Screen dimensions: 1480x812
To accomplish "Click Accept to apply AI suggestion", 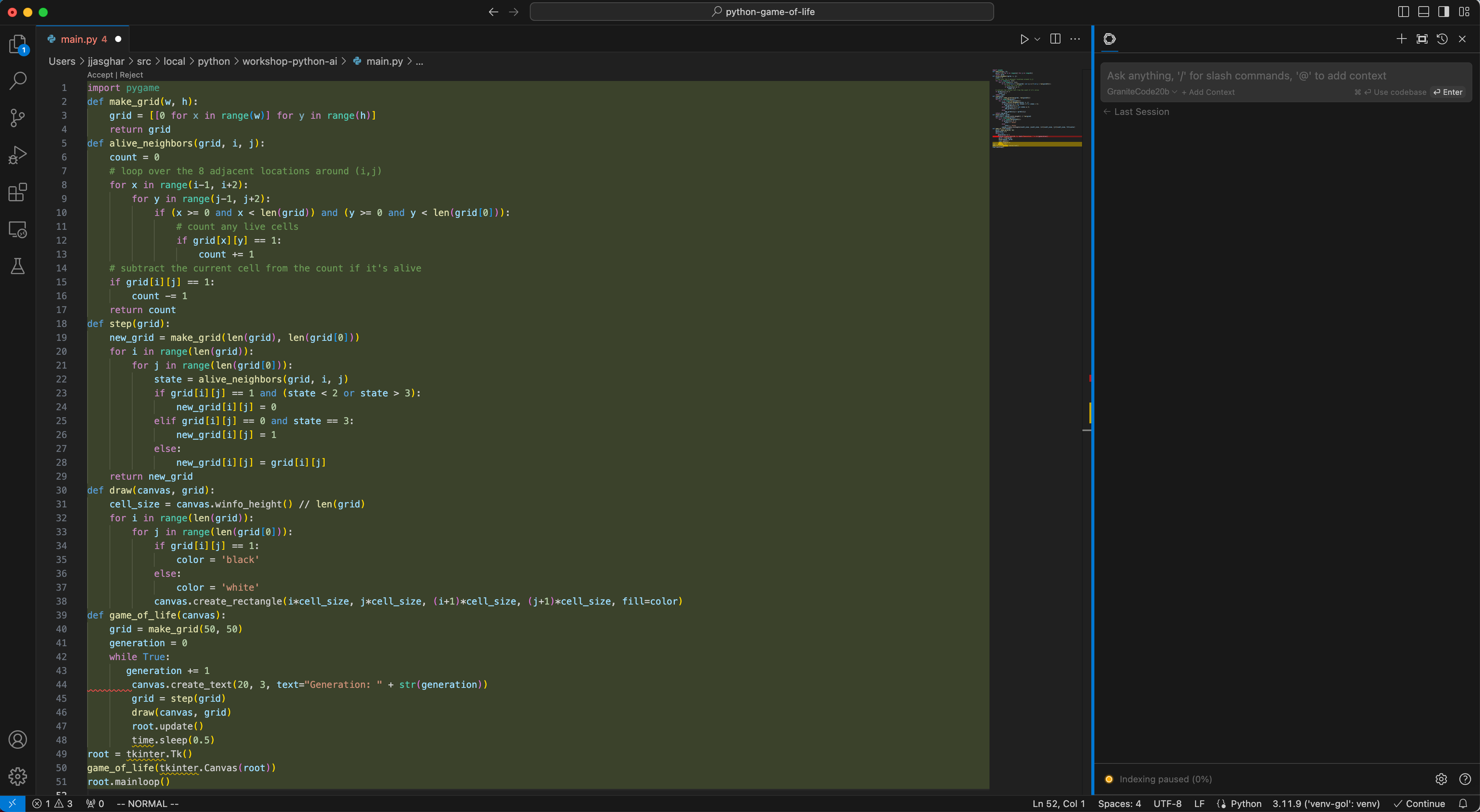I will pyautogui.click(x=98, y=75).
